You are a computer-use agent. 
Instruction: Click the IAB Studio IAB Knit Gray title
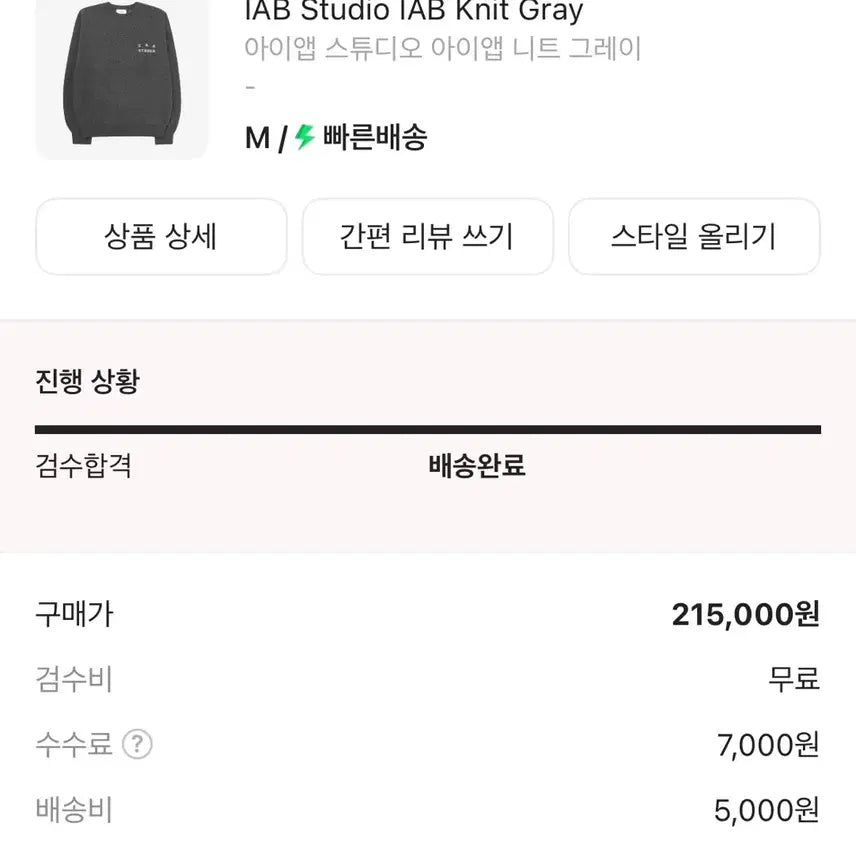click(414, 12)
